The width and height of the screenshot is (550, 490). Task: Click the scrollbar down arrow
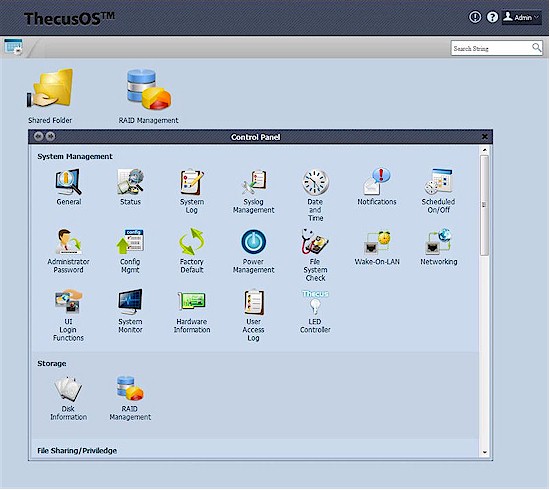click(485, 452)
